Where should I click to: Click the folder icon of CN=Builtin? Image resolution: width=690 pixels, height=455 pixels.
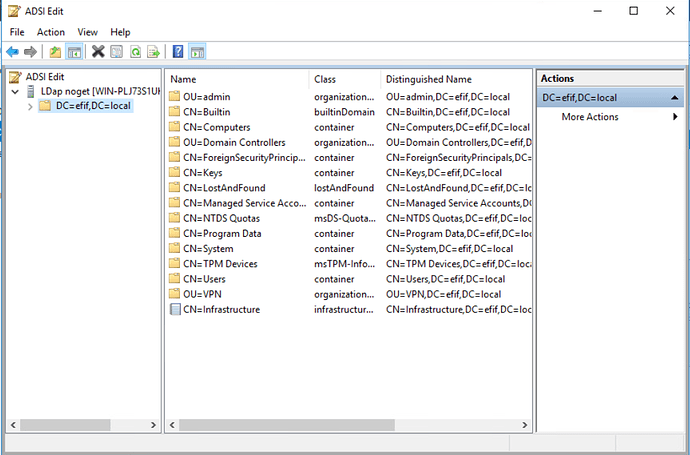tap(175, 112)
